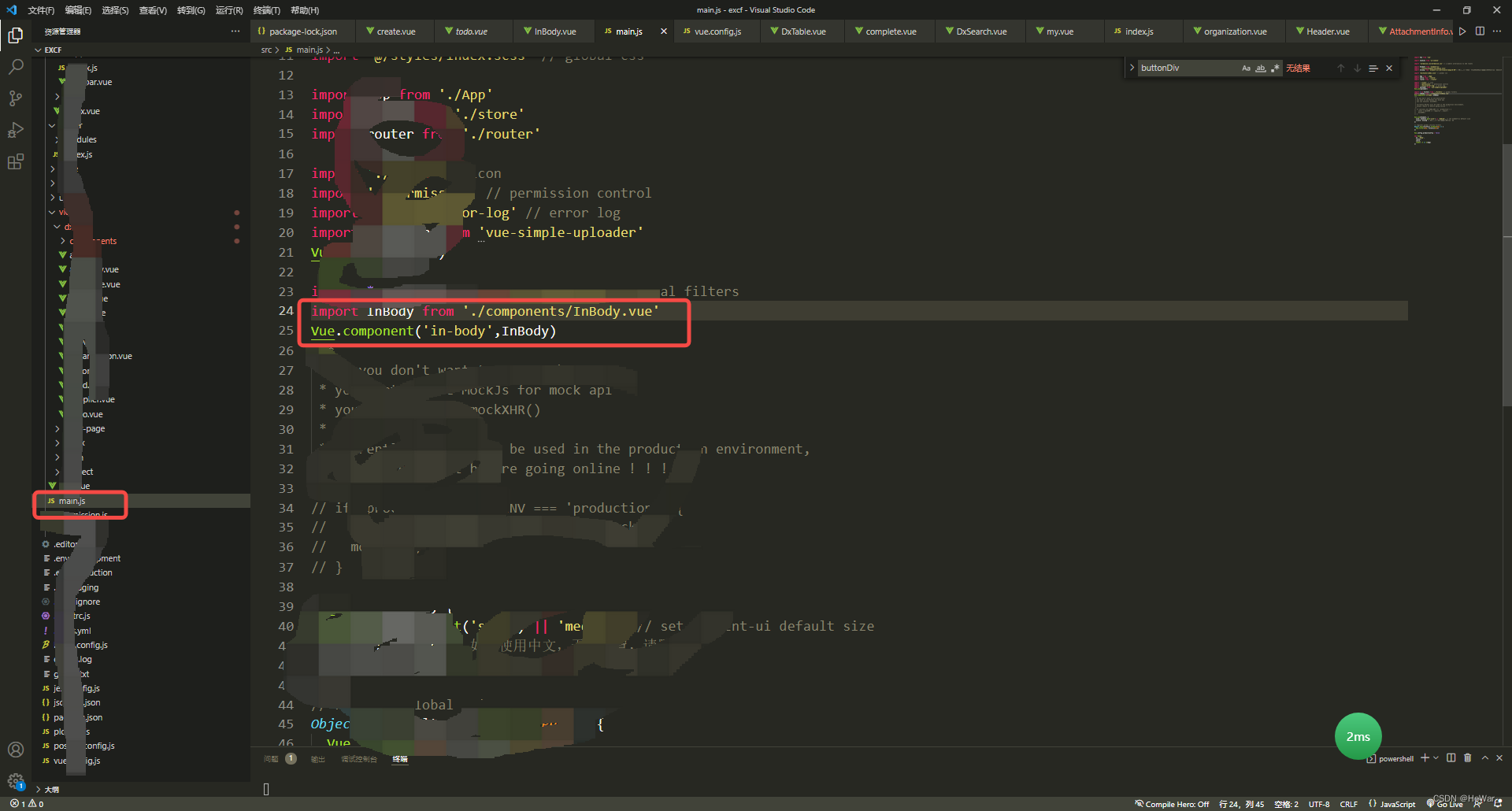Switch to the Header.vue editor tab
This screenshot has height=811, width=1512.
[1328, 31]
